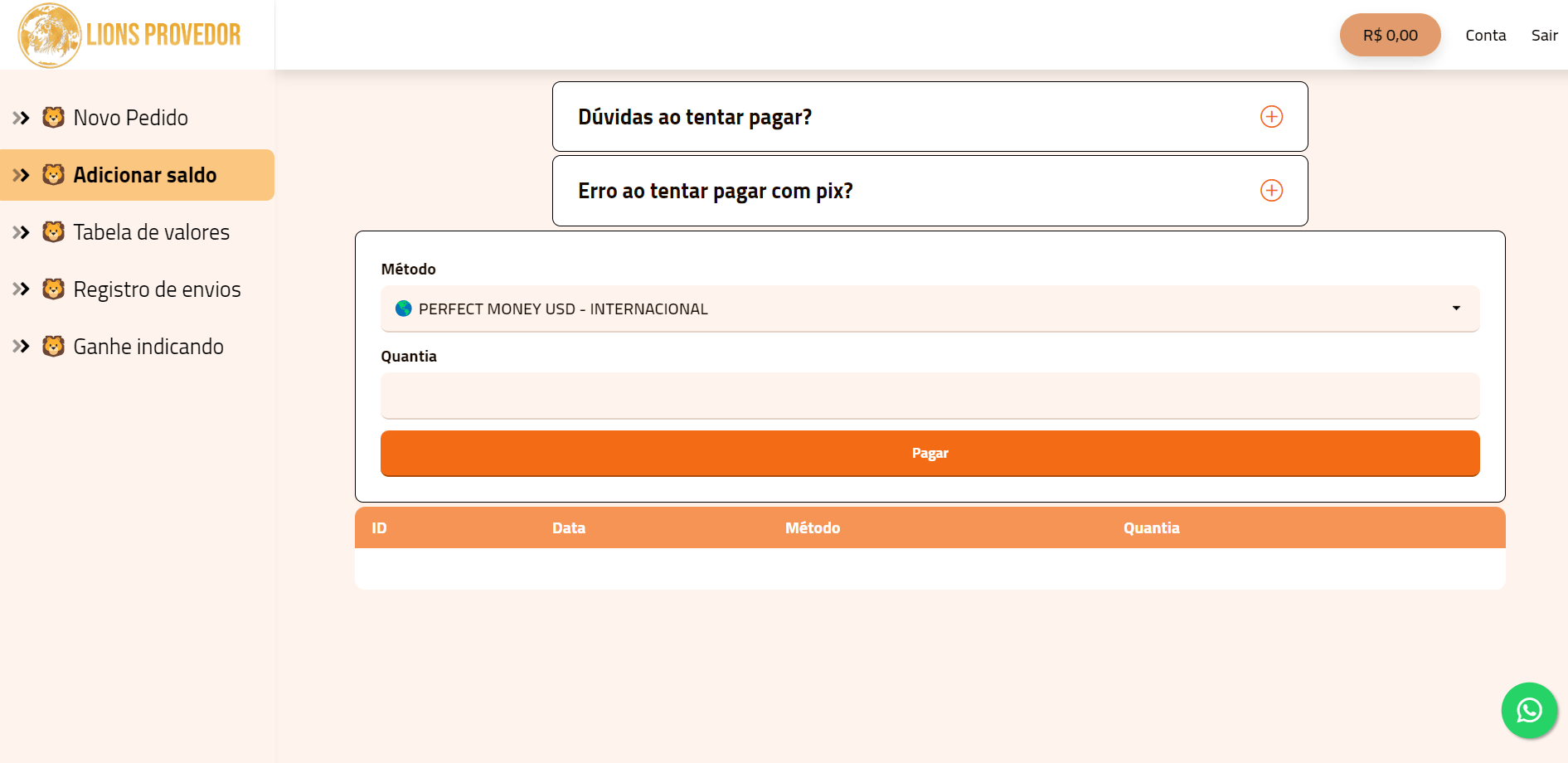Click the globe icon in Método field

pyautogui.click(x=404, y=309)
